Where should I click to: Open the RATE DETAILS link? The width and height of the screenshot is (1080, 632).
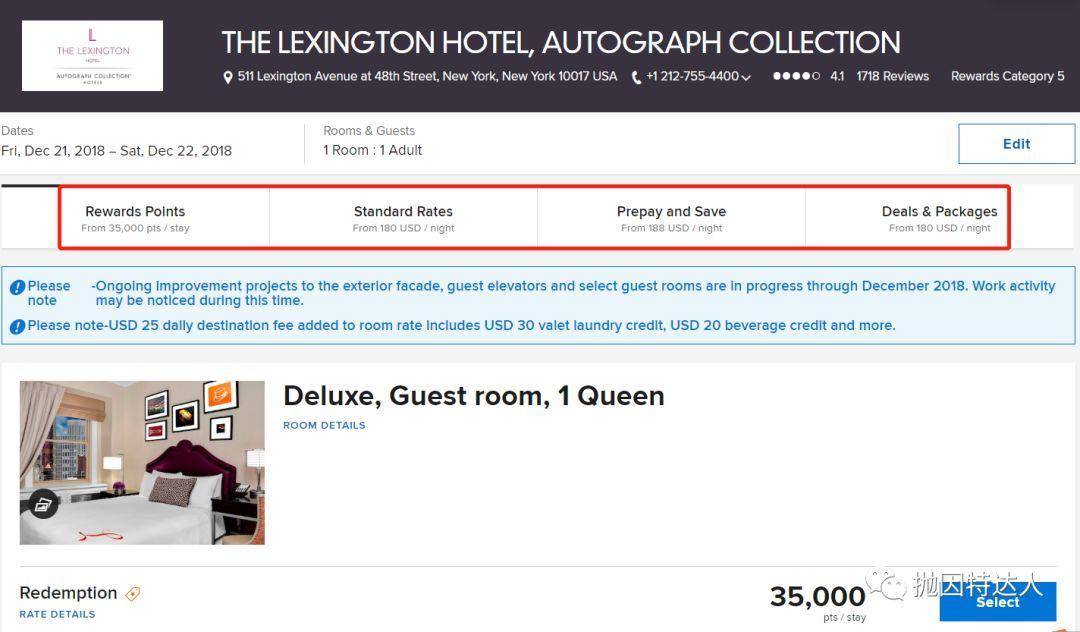coord(57,614)
